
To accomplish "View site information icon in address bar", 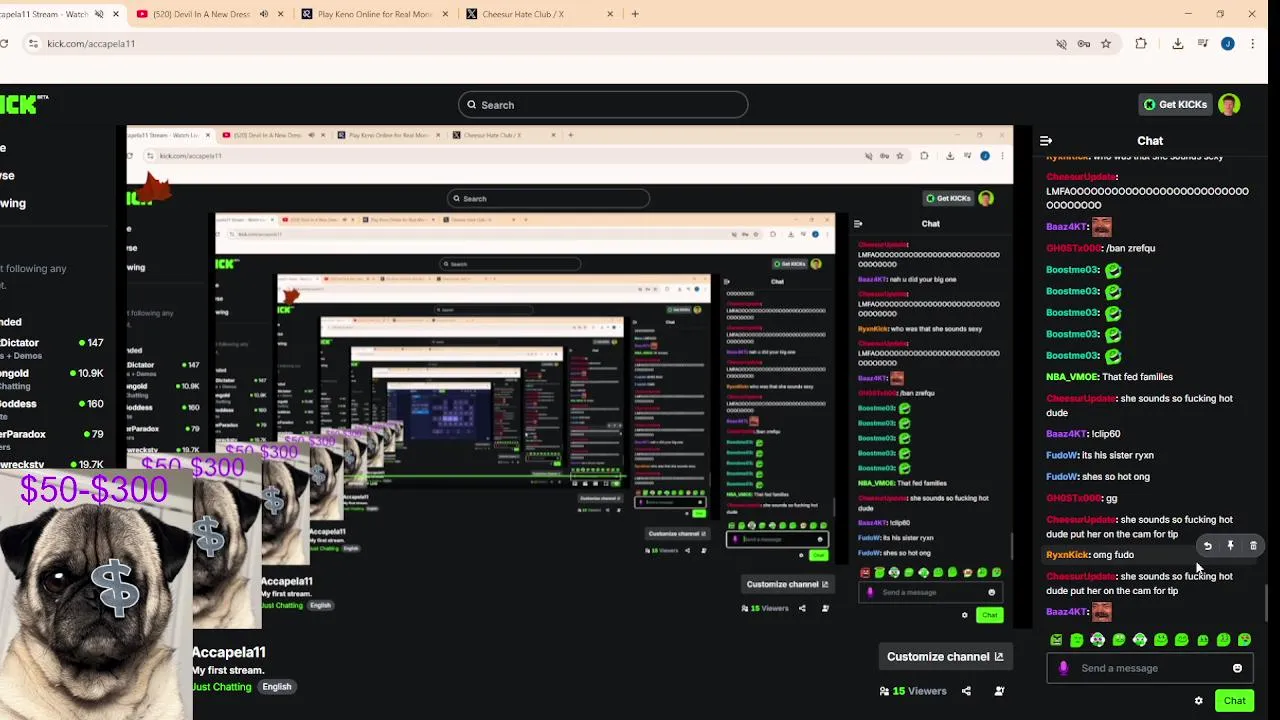I will pos(33,44).
